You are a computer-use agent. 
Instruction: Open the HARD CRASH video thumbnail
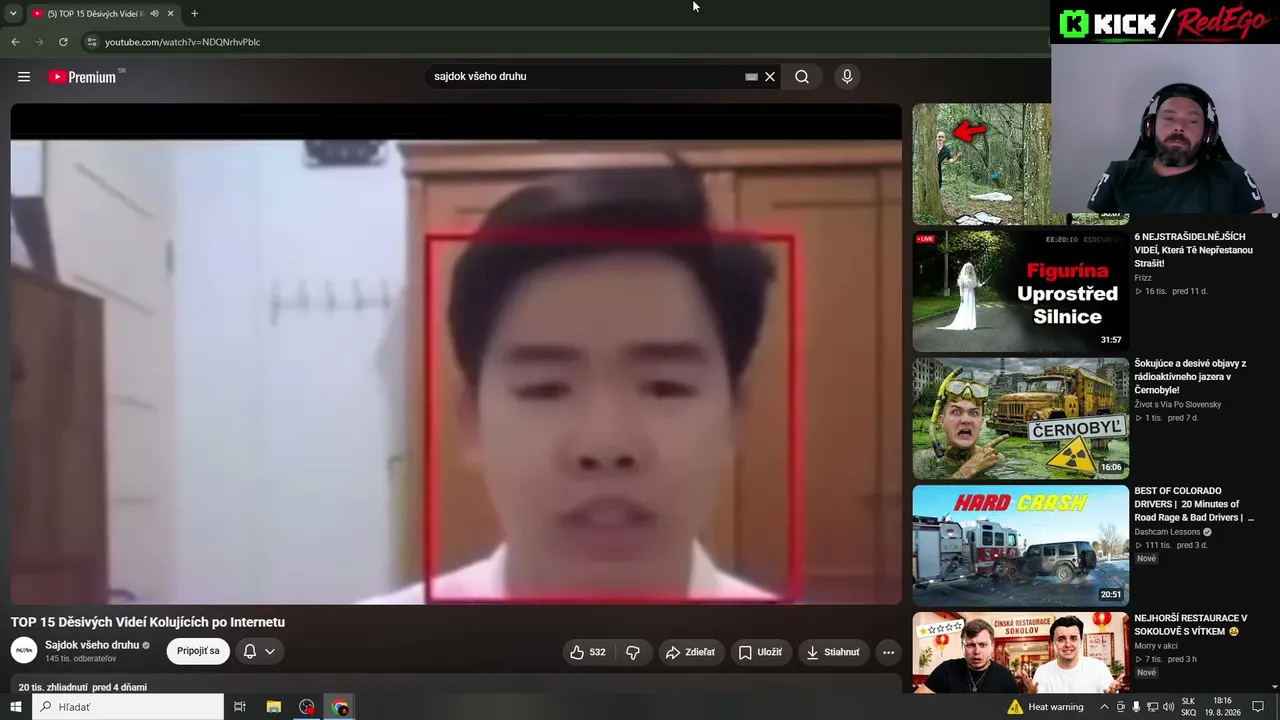pos(1020,545)
